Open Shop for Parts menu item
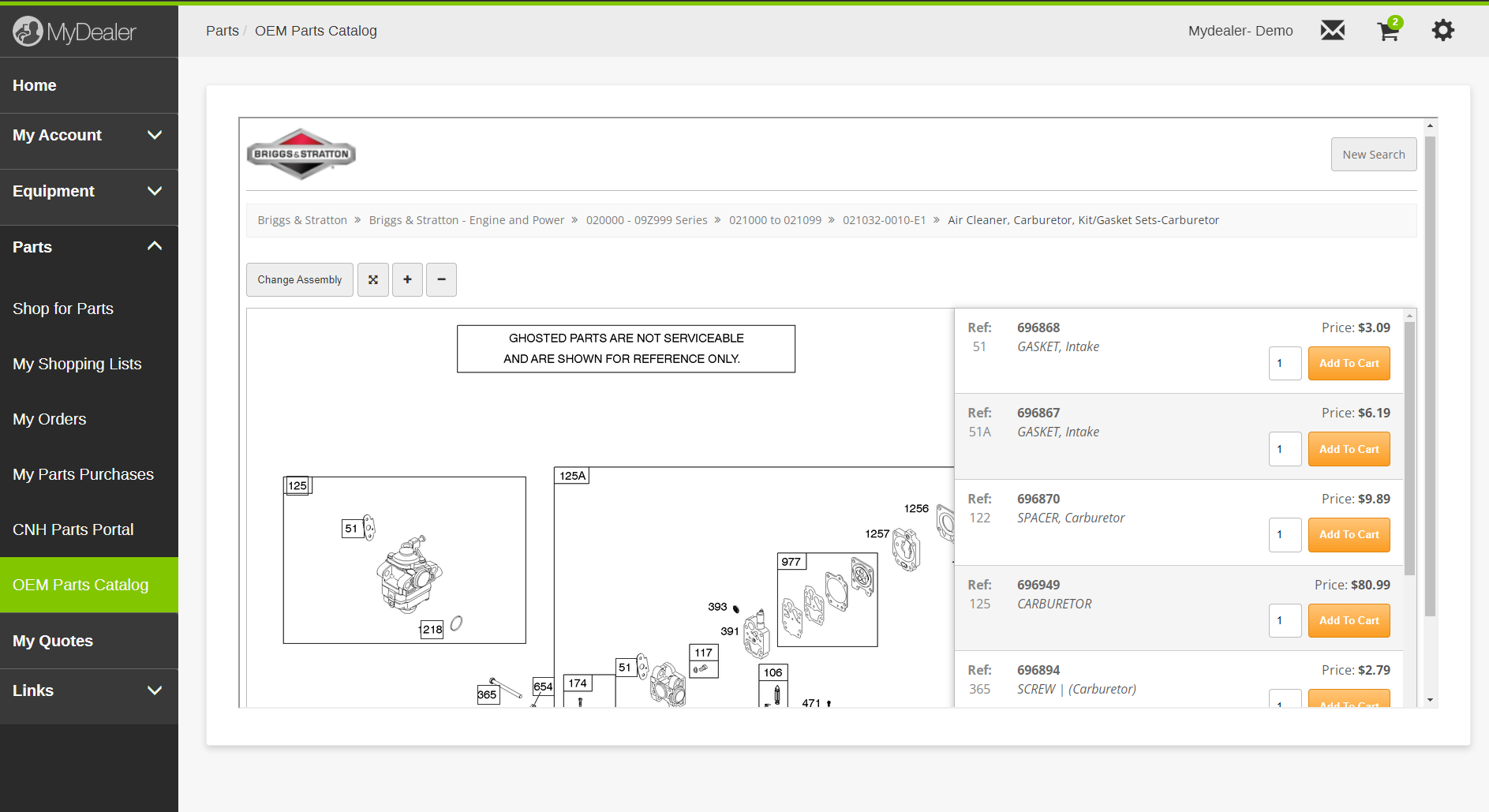The width and height of the screenshot is (1489, 812). 63,309
